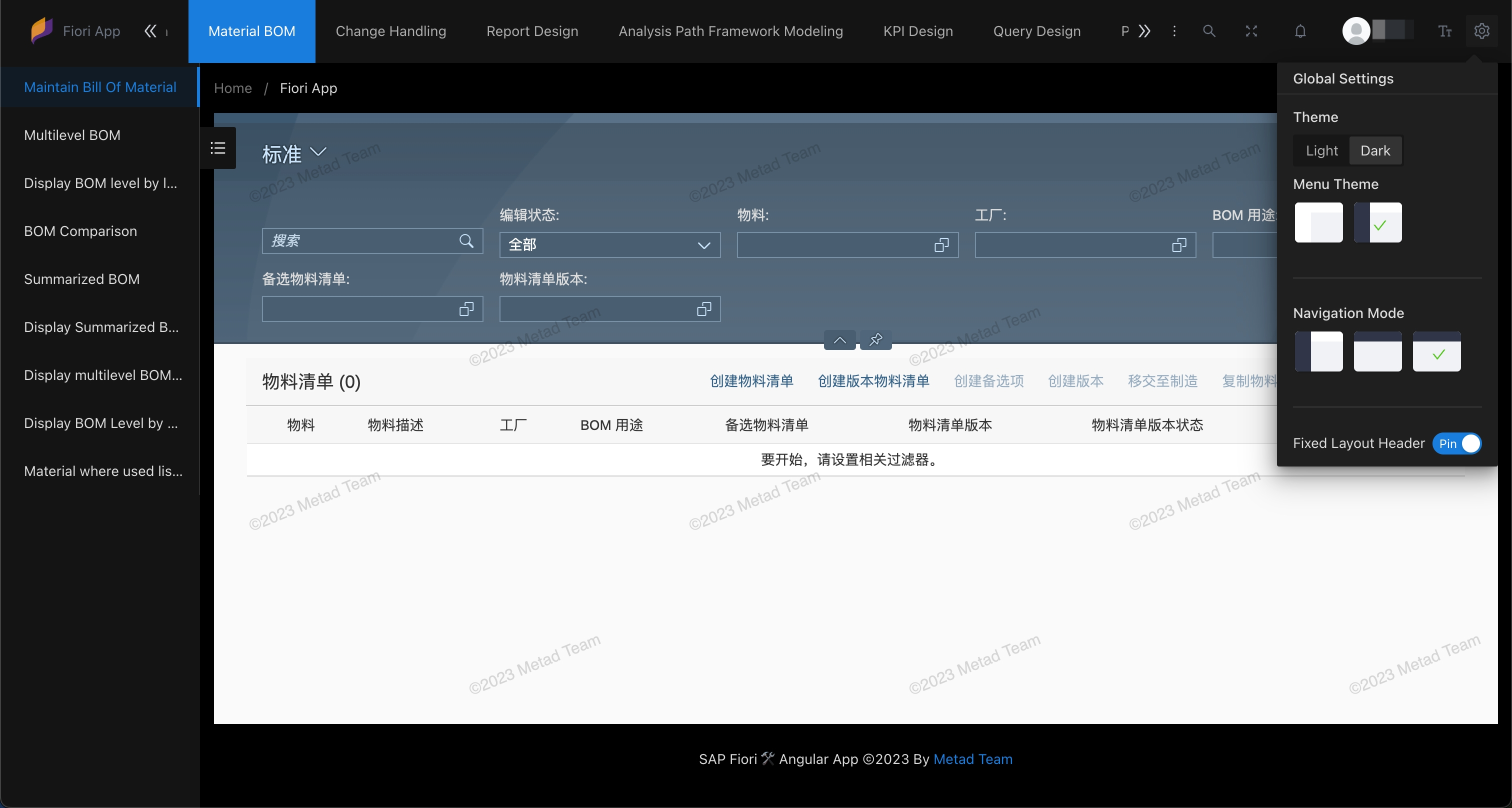Switch to Change Handling tab
This screenshot has width=1512, height=808.
(x=391, y=31)
